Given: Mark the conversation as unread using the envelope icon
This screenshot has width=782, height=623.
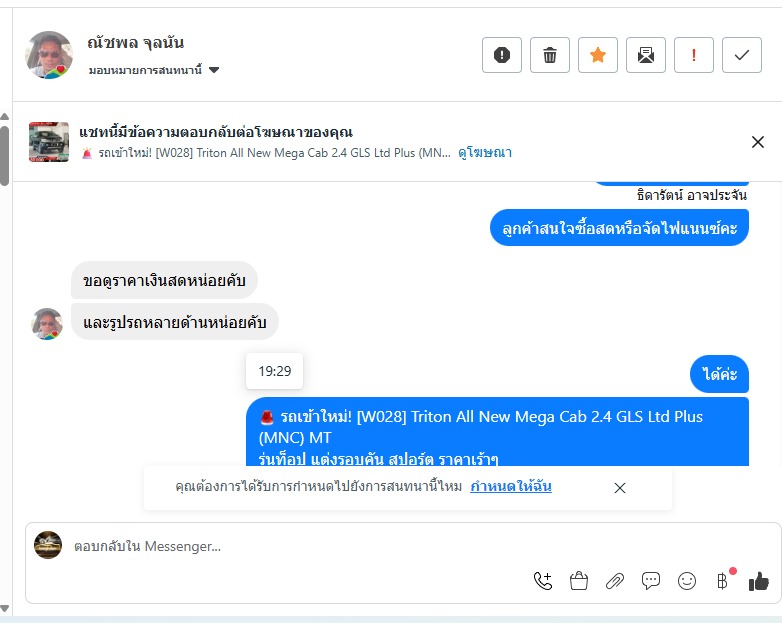Looking at the screenshot, I should point(645,55).
